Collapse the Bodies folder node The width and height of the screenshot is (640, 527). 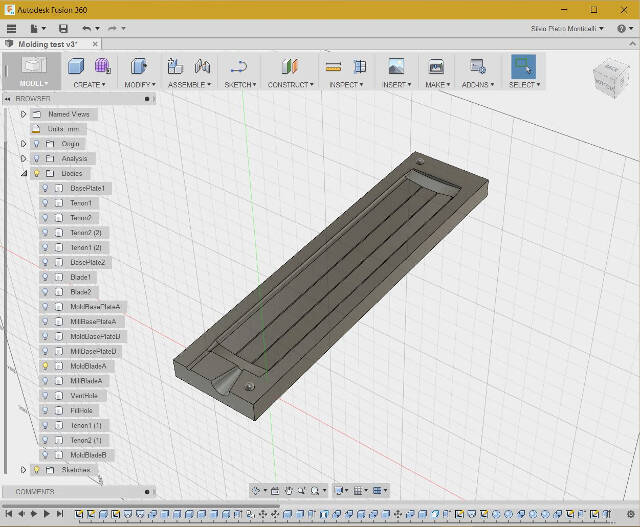(24, 173)
